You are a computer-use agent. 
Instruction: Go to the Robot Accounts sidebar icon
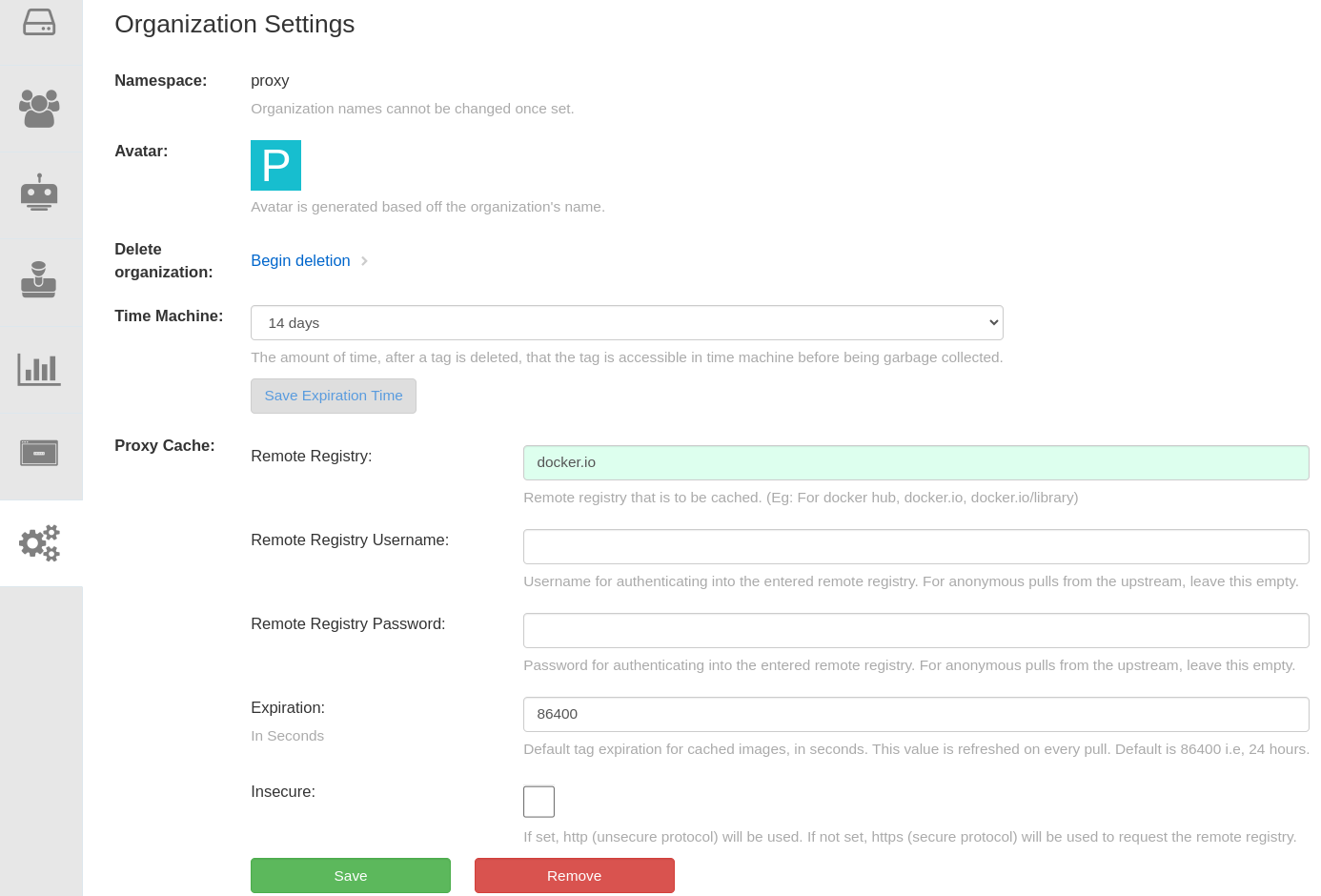tap(39, 193)
